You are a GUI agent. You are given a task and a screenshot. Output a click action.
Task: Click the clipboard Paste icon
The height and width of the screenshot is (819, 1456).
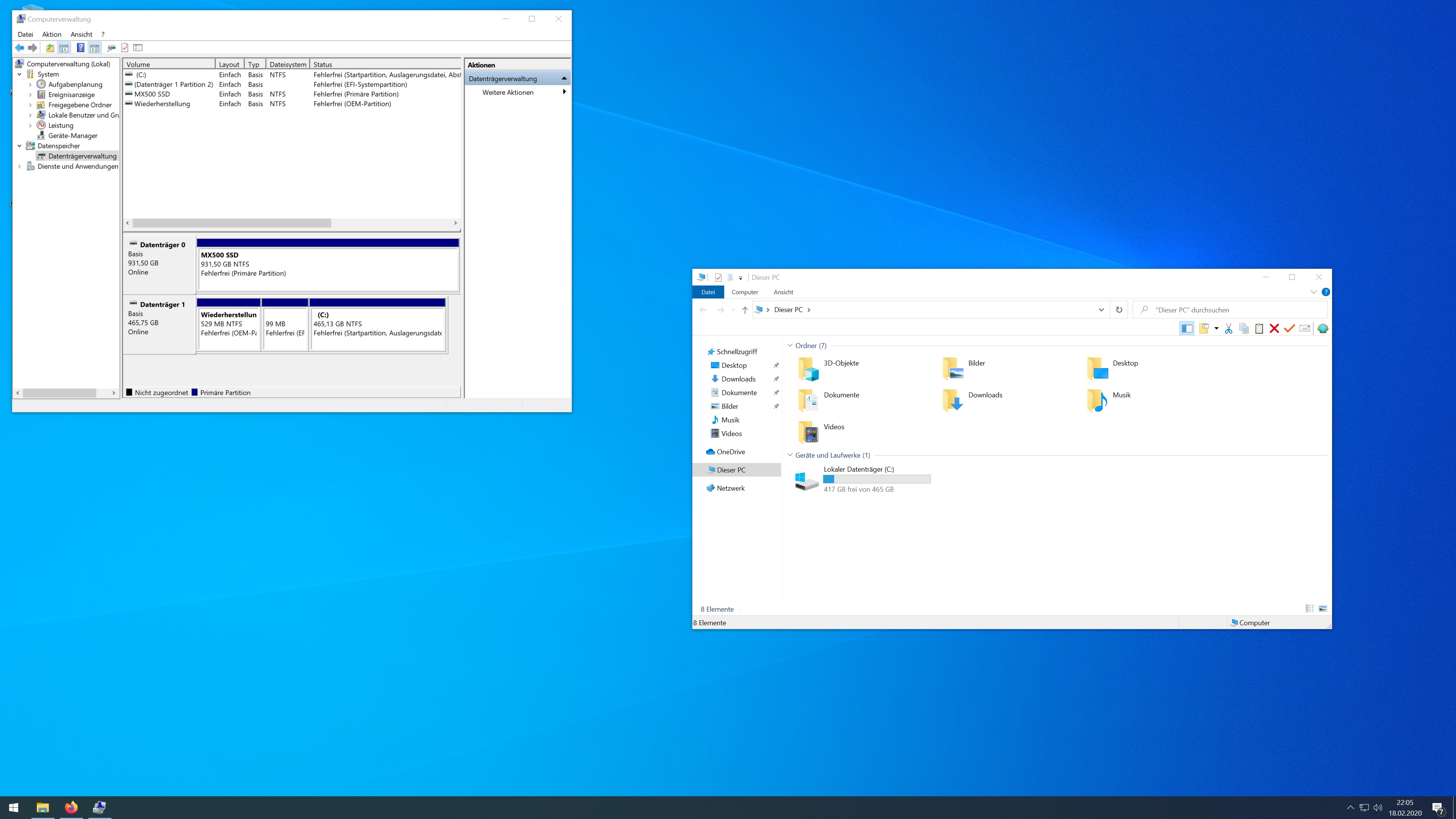click(x=1259, y=328)
